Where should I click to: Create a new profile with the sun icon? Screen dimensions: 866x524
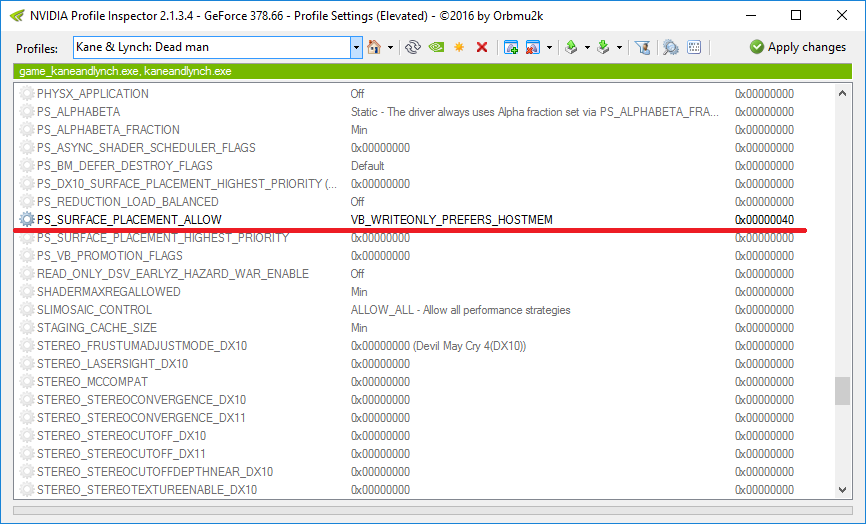[459, 47]
